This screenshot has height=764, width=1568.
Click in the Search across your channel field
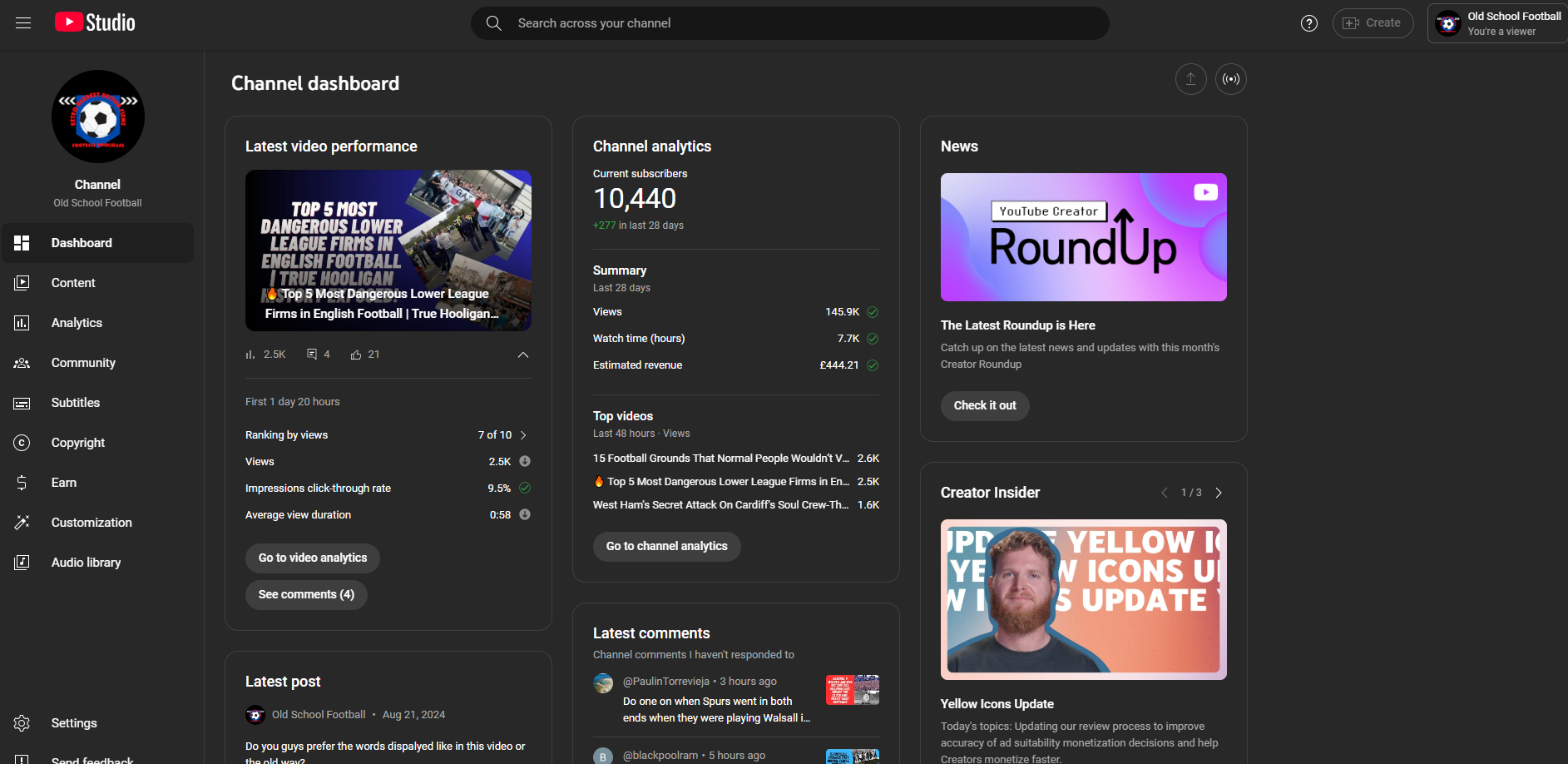pyautogui.click(x=790, y=23)
